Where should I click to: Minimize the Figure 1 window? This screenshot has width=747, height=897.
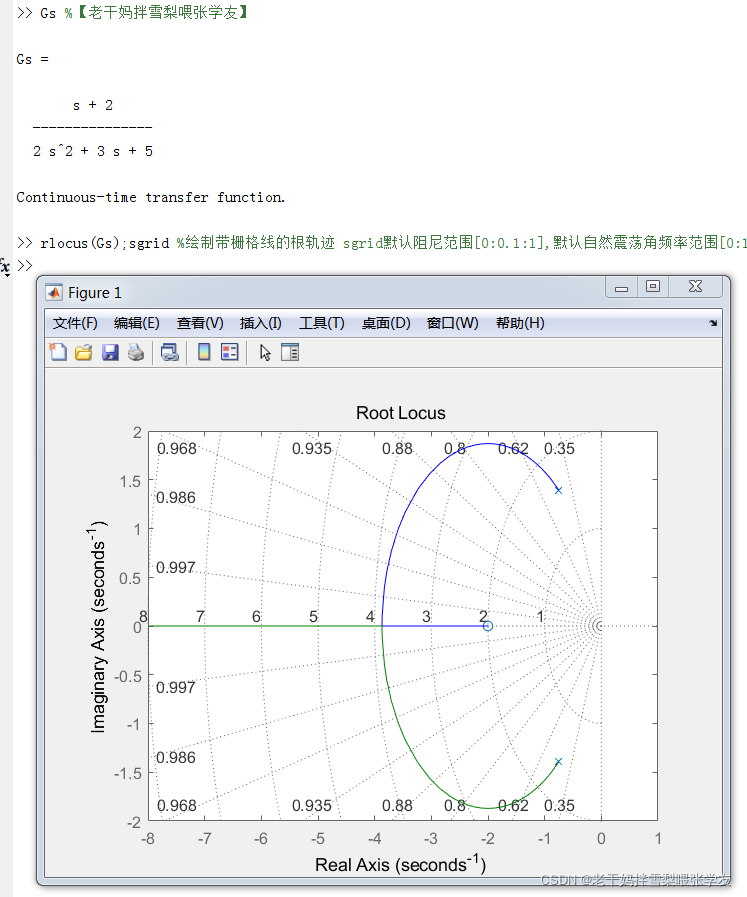(622, 287)
